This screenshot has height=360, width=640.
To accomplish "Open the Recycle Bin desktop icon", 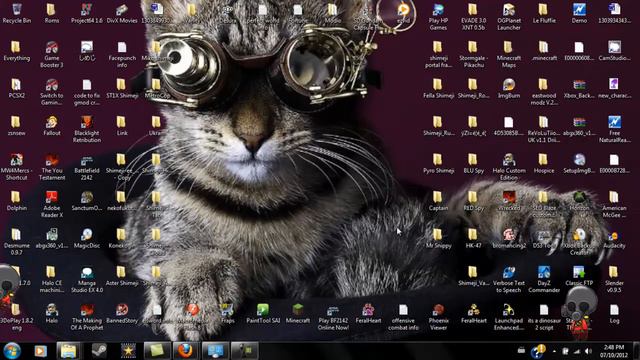I will click(17, 13).
